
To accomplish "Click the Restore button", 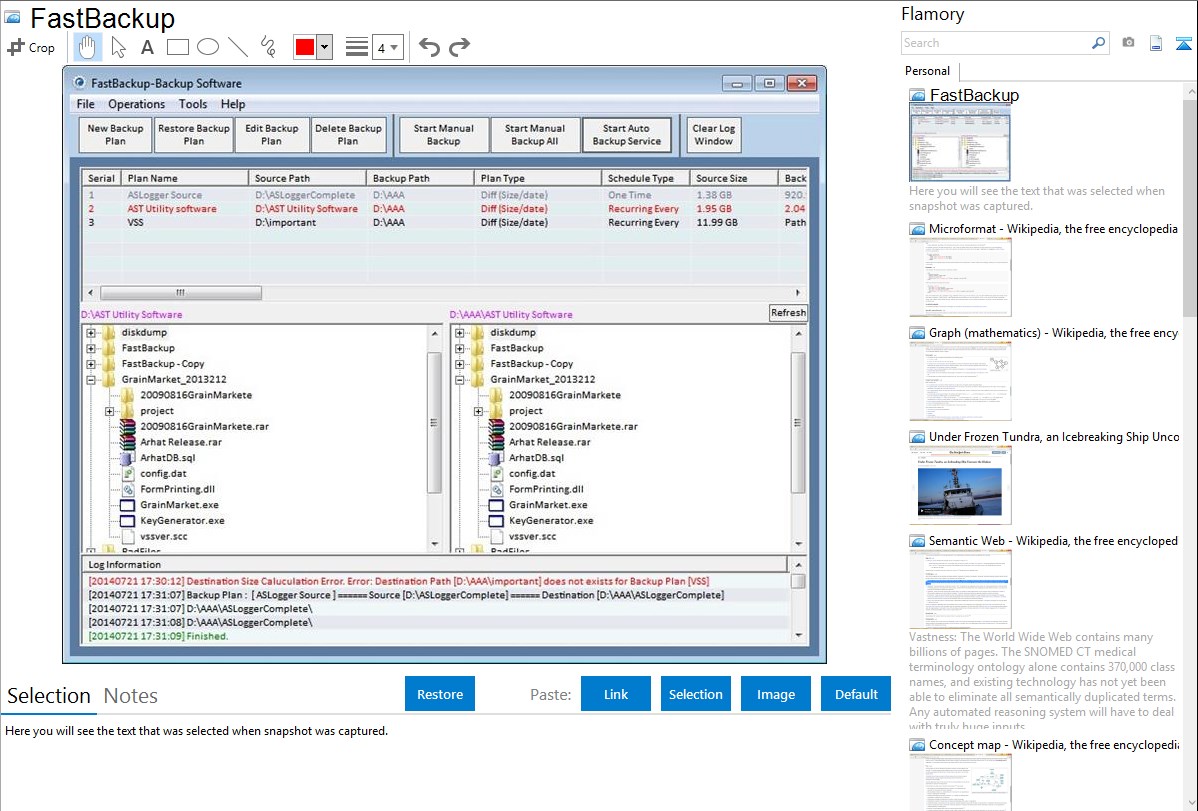I will [440, 694].
